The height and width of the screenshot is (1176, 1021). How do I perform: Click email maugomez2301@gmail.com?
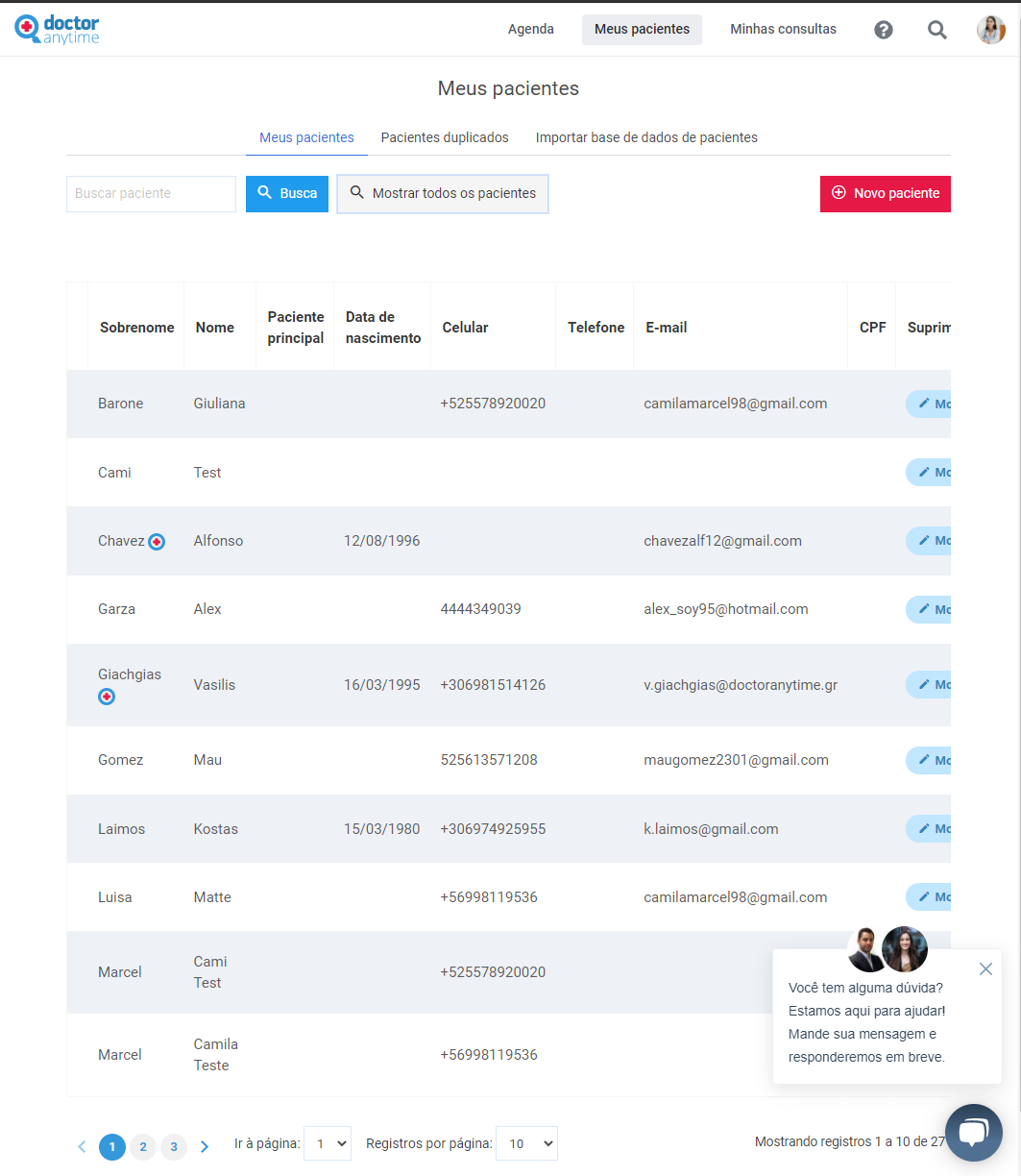[x=736, y=760]
